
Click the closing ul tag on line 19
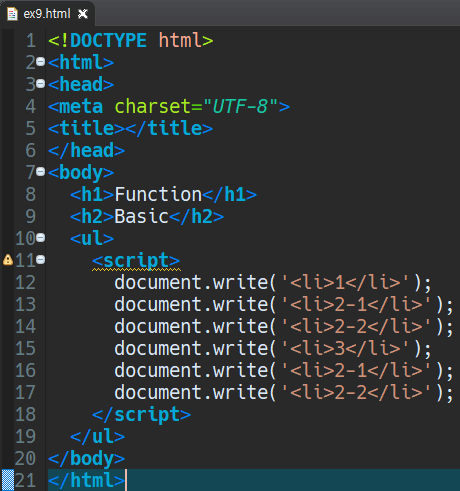pos(98,437)
